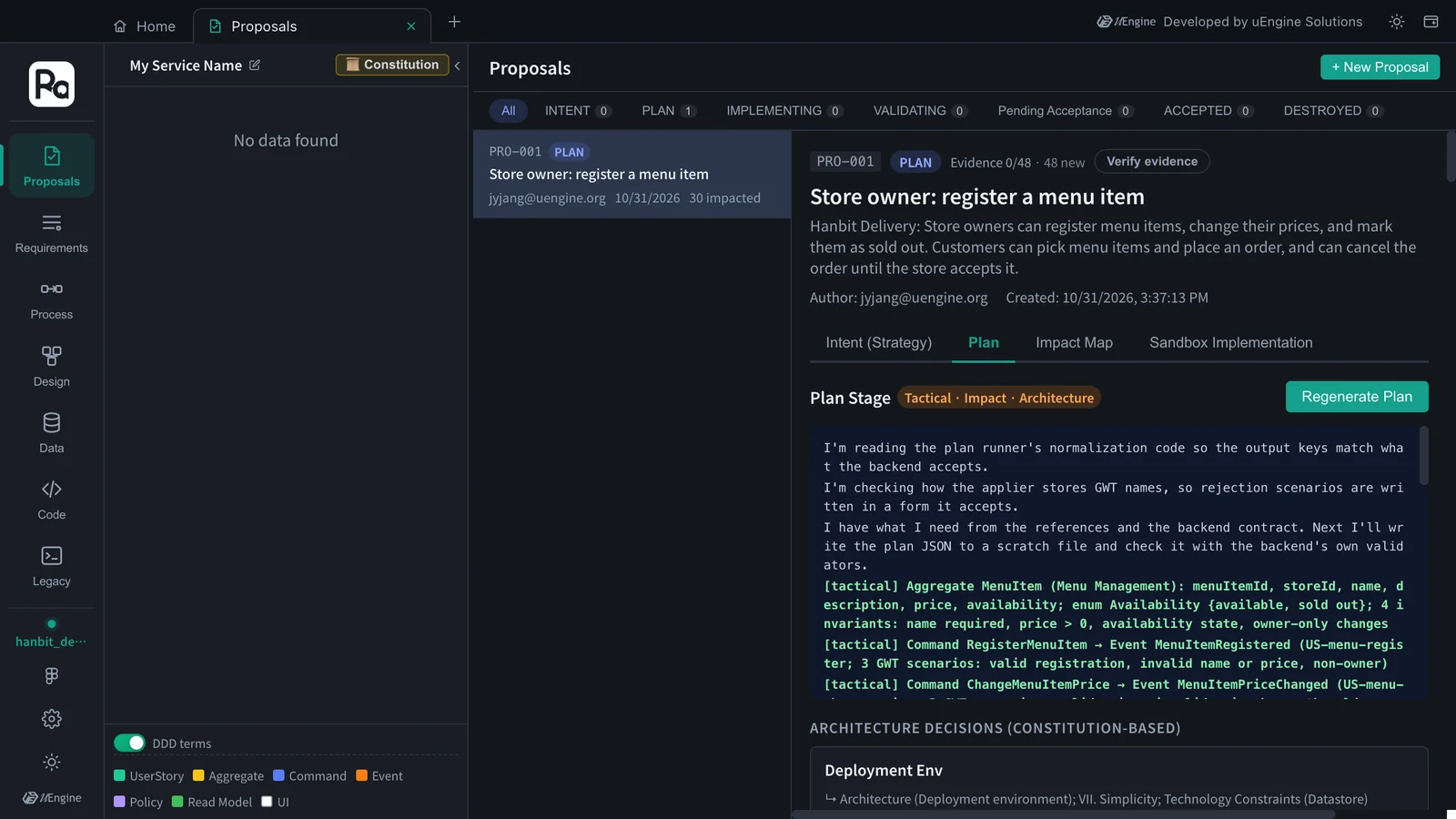Click the window layout icon top right

(x=1431, y=22)
